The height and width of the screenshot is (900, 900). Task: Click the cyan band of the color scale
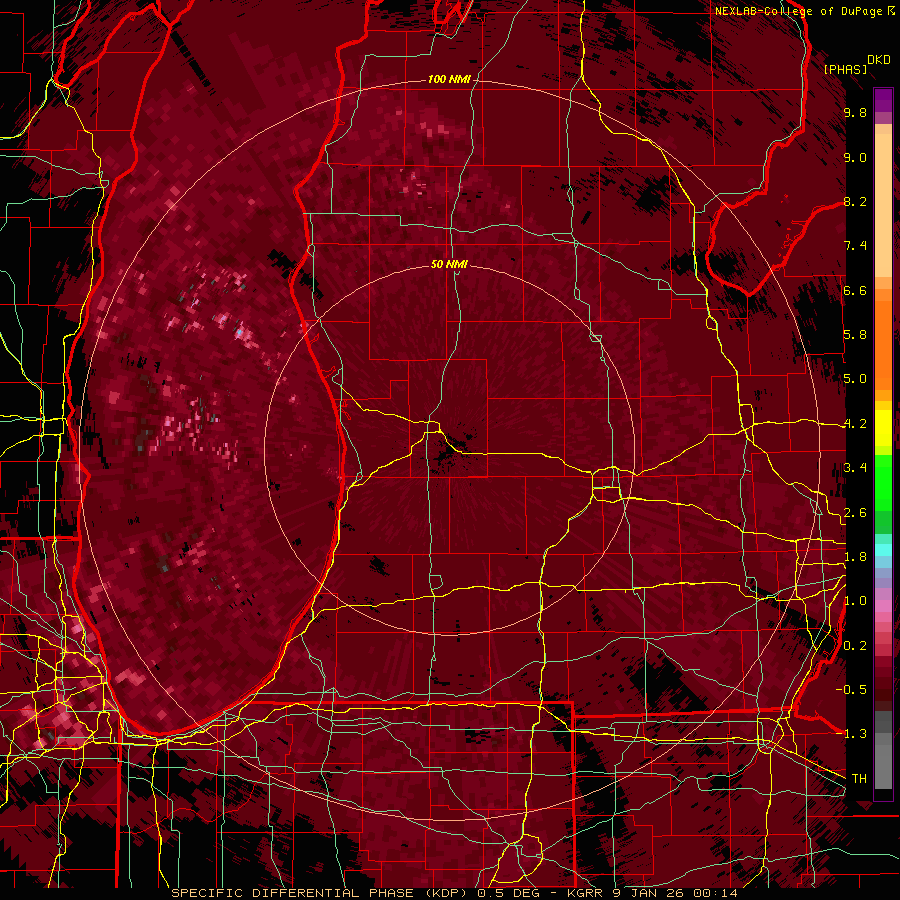tap(883, 551)
